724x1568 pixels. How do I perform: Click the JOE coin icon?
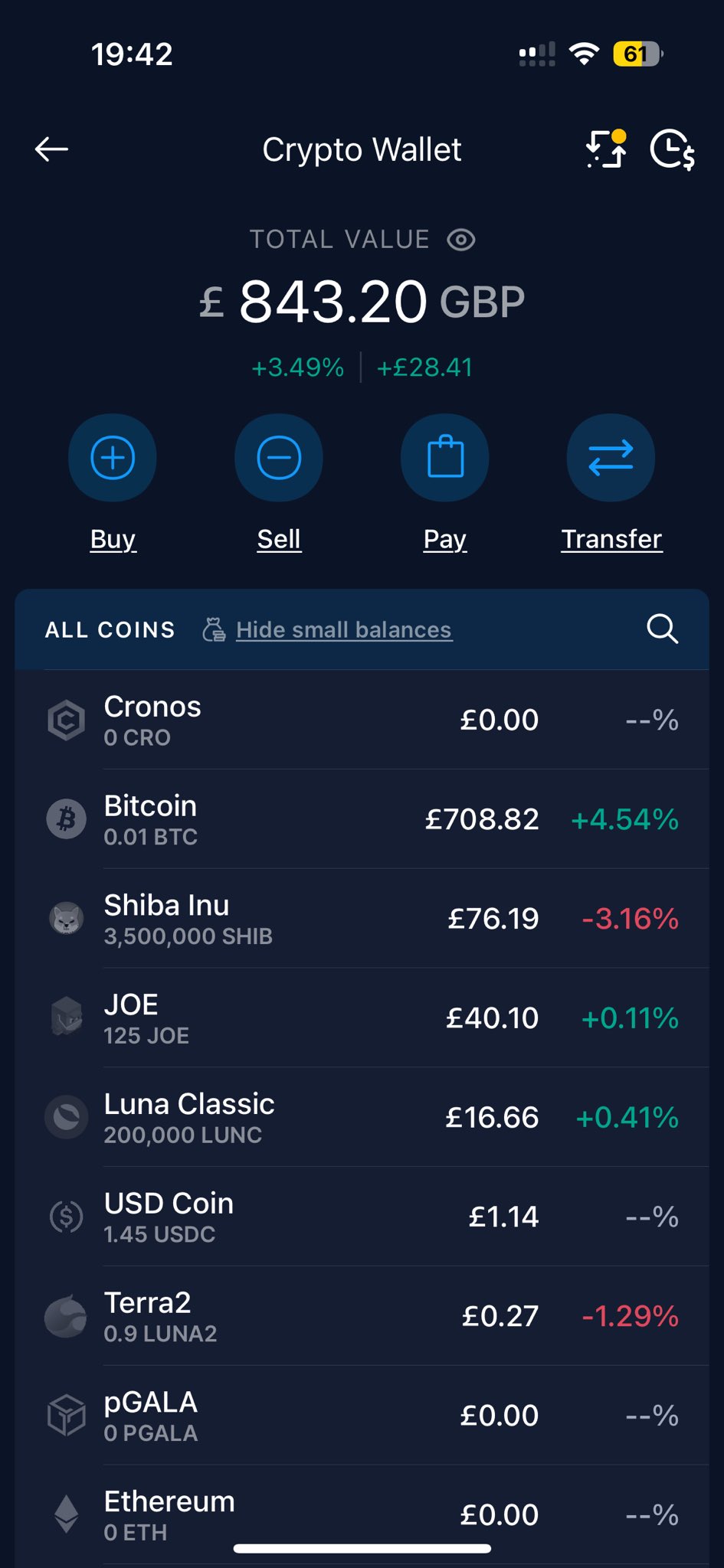[x=67, y=1018]
